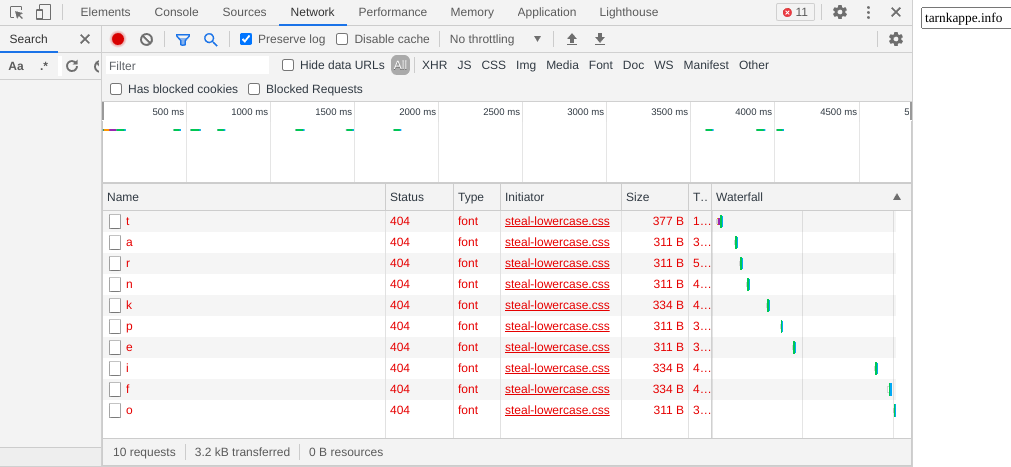The height and width of the screenshot is (467, 1011).
Task: Click the export HAR download icon
Action: (600, 39)
